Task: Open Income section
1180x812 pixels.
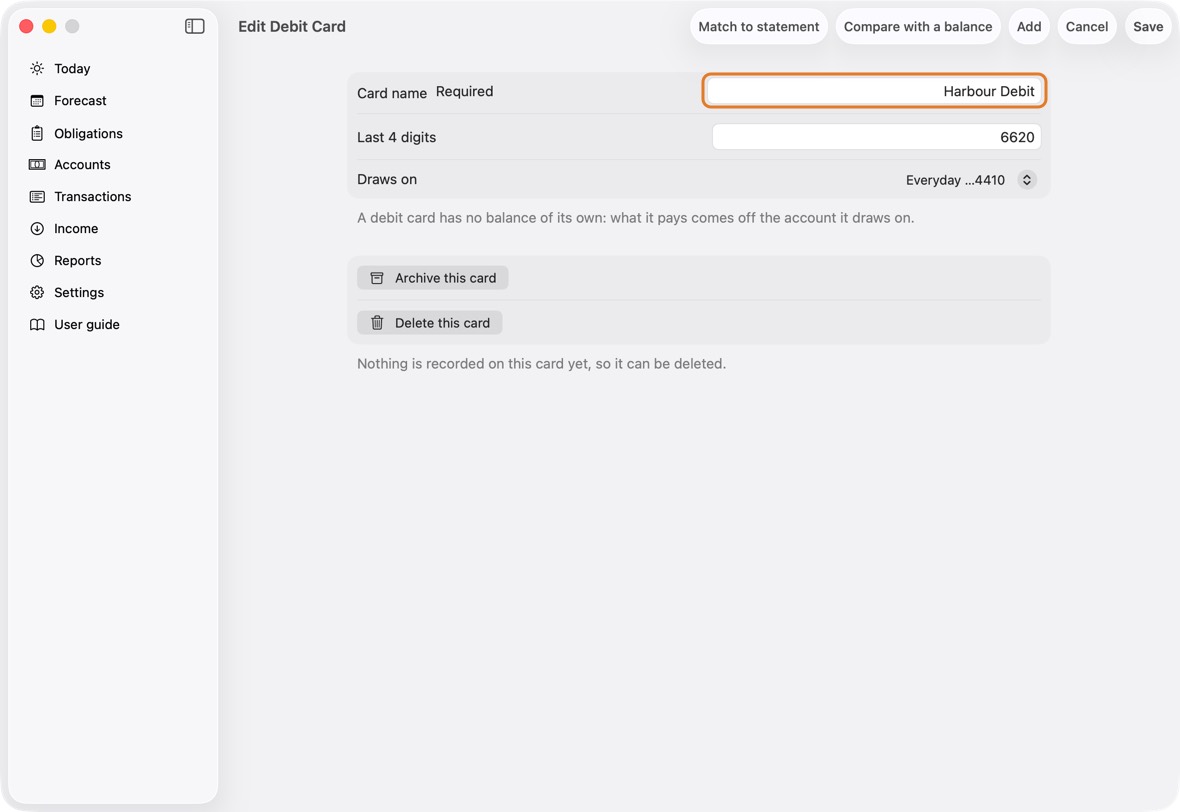Action: (76, 229)
